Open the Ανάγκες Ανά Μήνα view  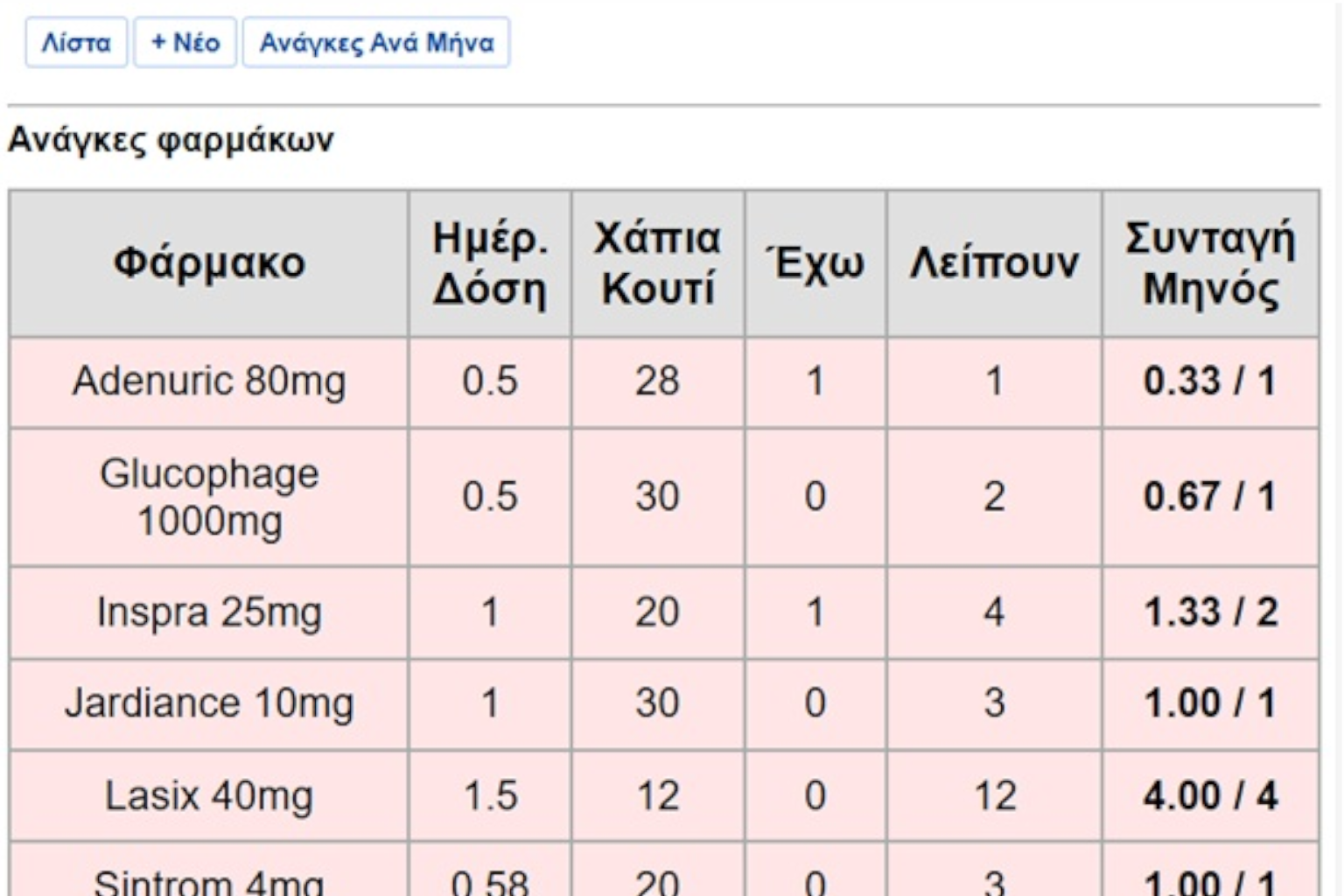click(376, 42)
